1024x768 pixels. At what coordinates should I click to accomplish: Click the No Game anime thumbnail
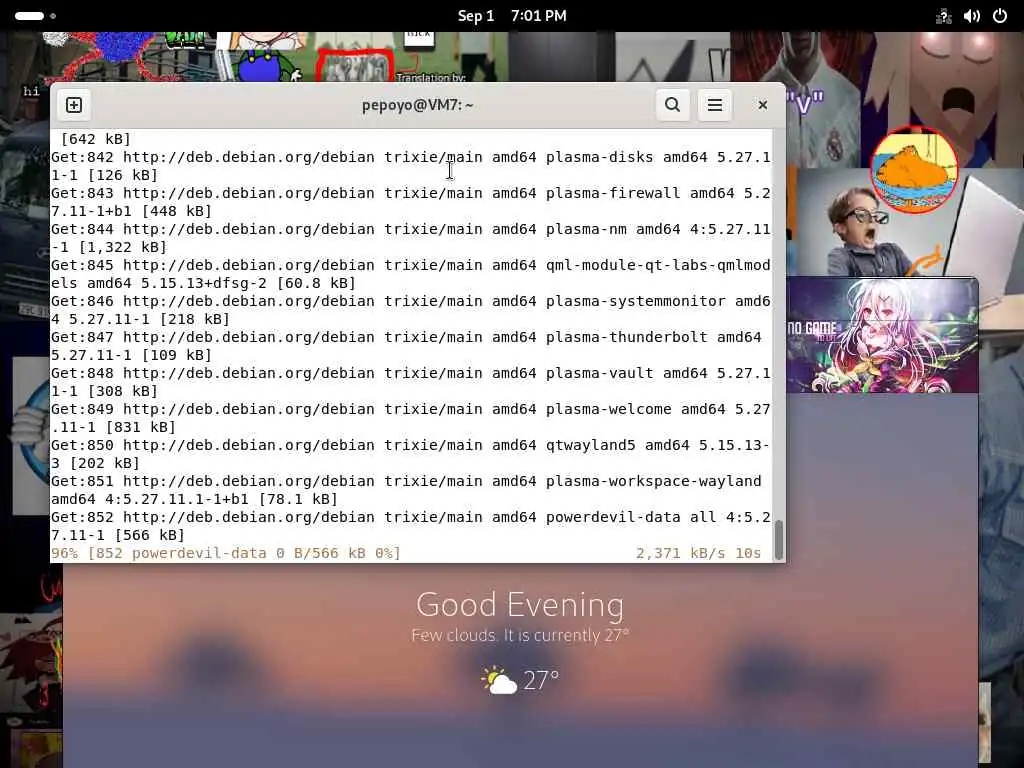tap(882, 335)
